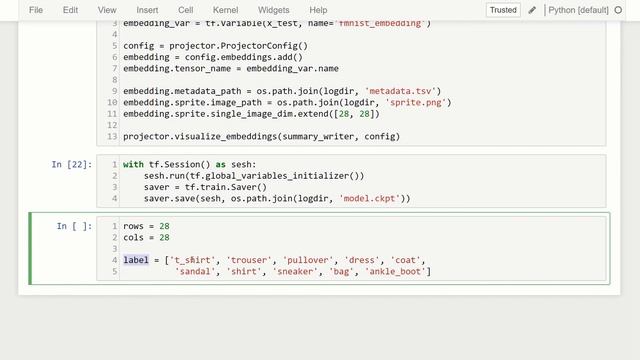Open the View menu

click(107, 10)
